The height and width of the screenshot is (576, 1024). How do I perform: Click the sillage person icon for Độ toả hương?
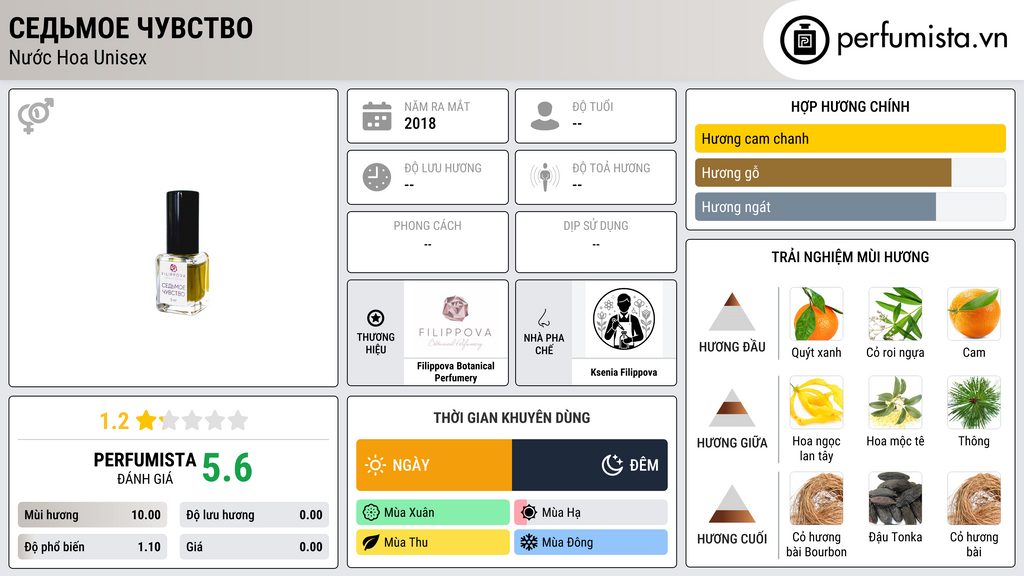[x=545, y=177]
